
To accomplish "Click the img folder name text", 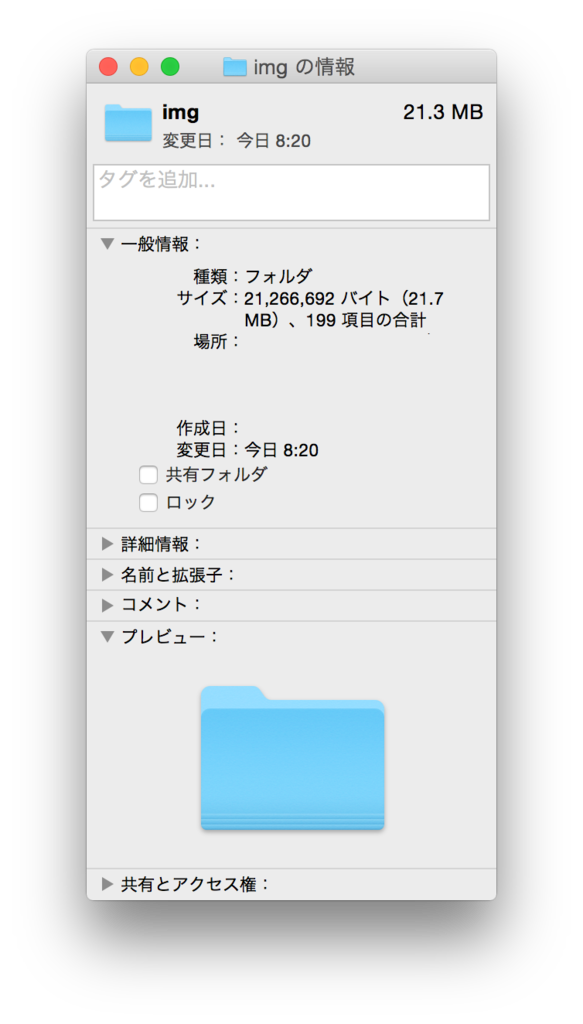I will pyautogui.click(x=180, y=113).
